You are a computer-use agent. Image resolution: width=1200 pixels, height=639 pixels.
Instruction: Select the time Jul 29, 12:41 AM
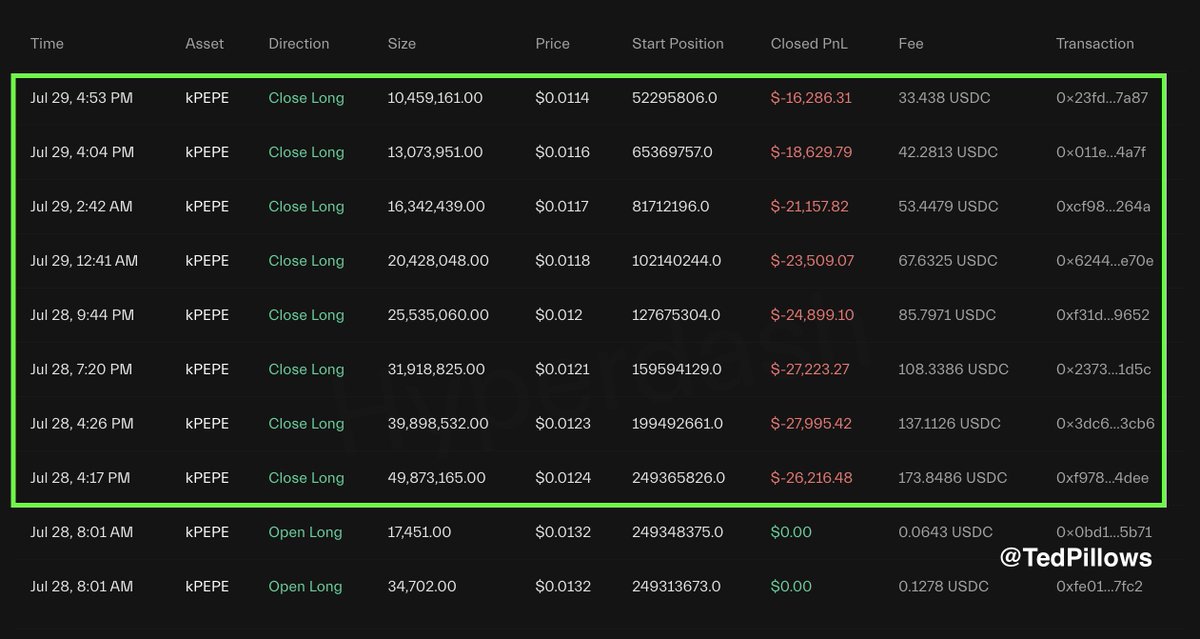tap(84, 260)
